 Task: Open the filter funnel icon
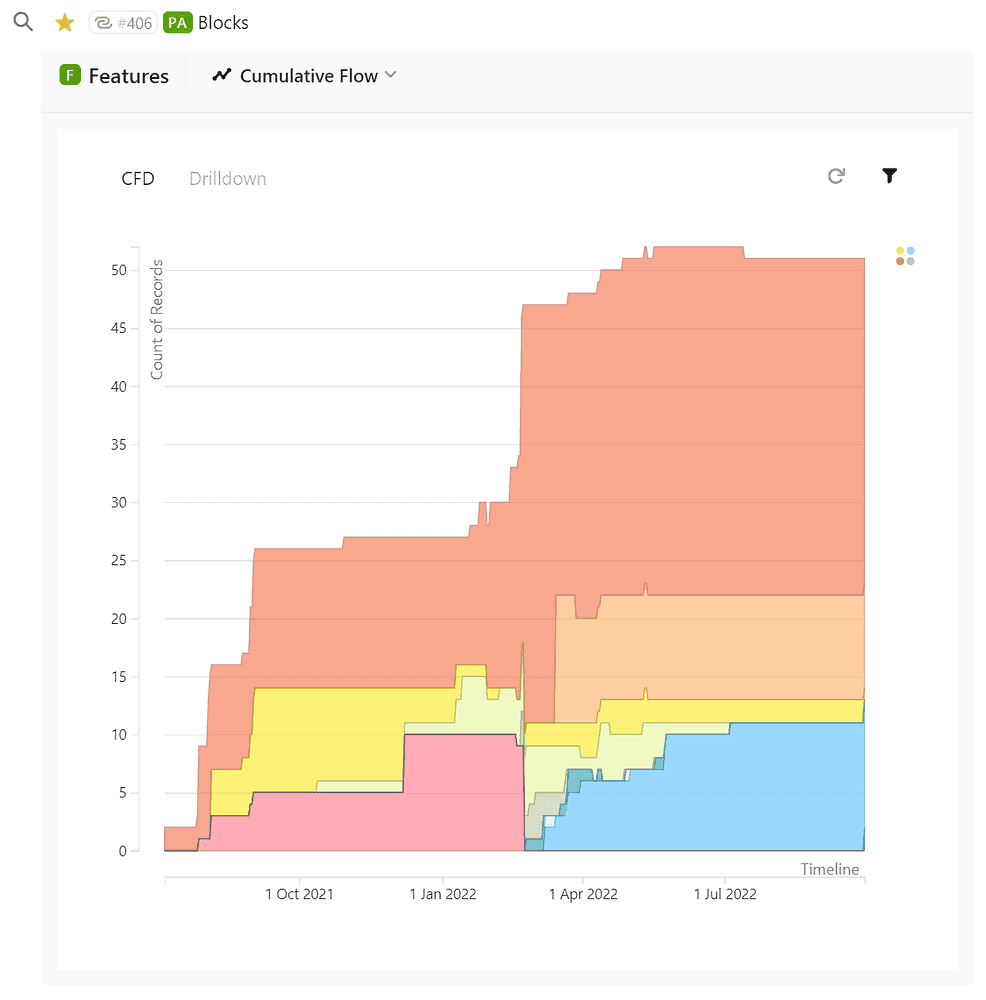(889, 176)
